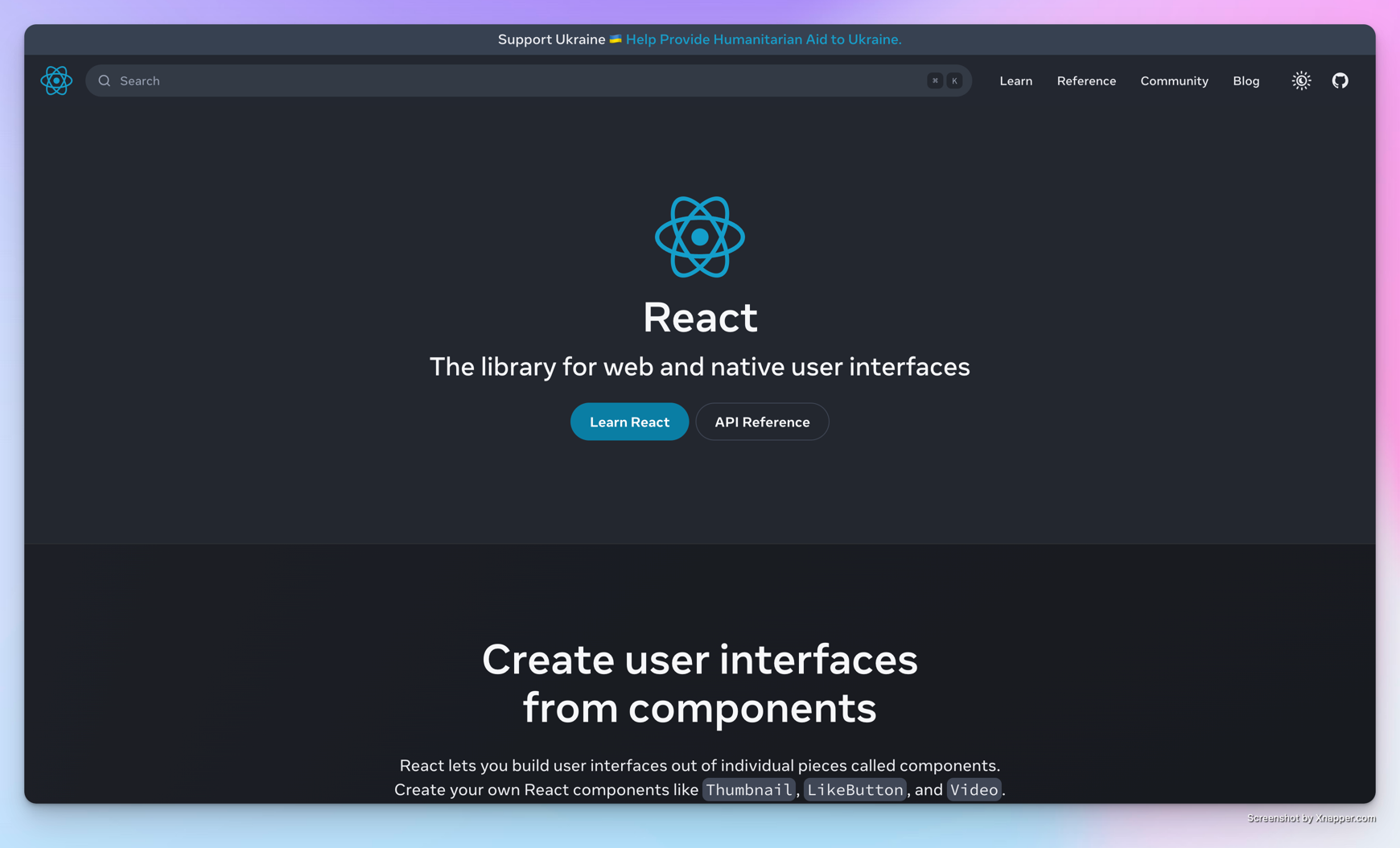Open the GitHub repository icon
The width and height of the screenshot is (1400, 848).
[1340, 80]
